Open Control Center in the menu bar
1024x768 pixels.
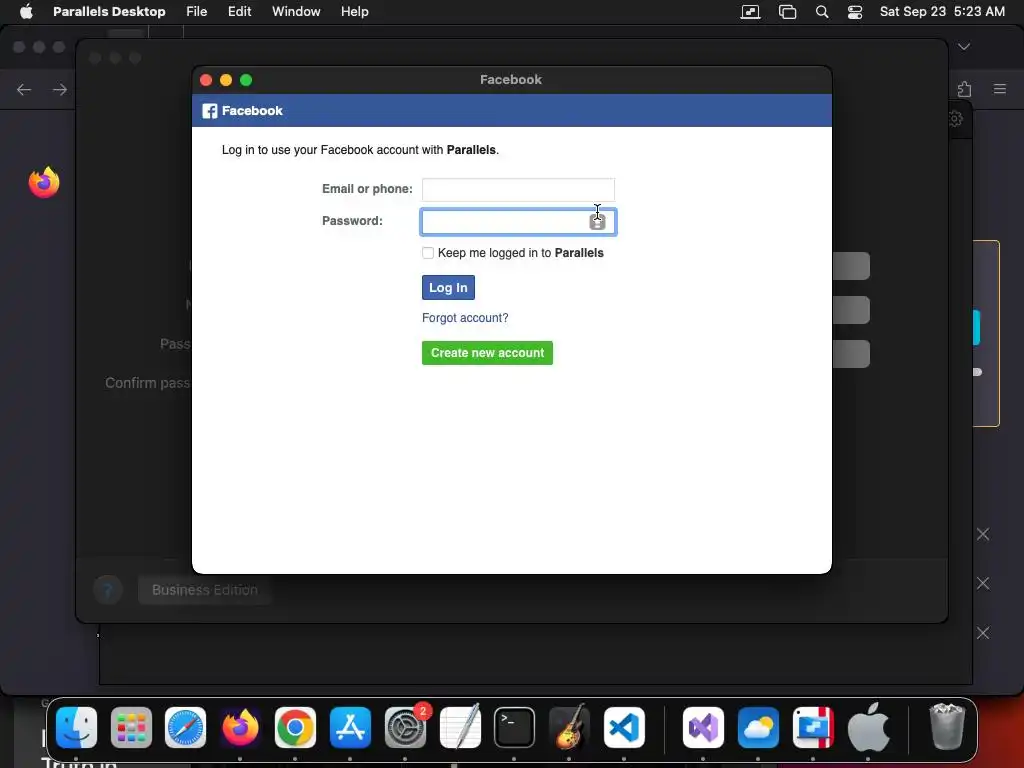(855, 12)
